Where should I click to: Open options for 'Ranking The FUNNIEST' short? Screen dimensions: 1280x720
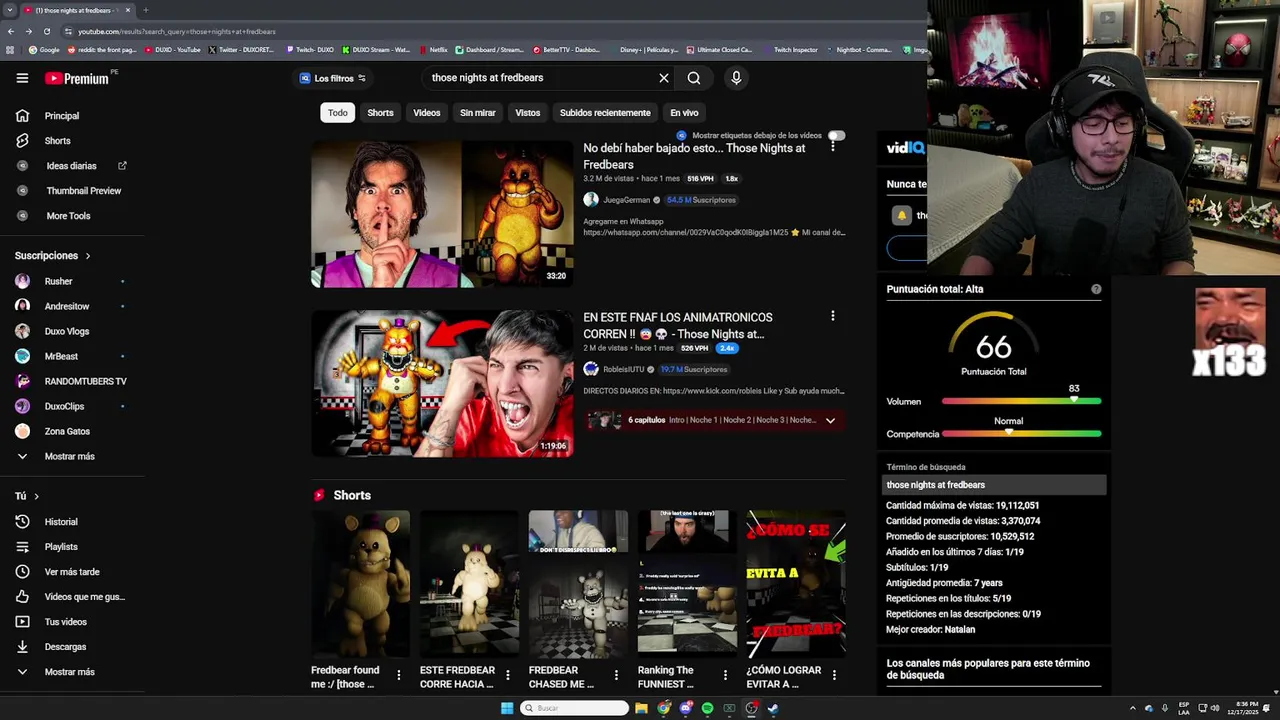(x=724, y=675)
